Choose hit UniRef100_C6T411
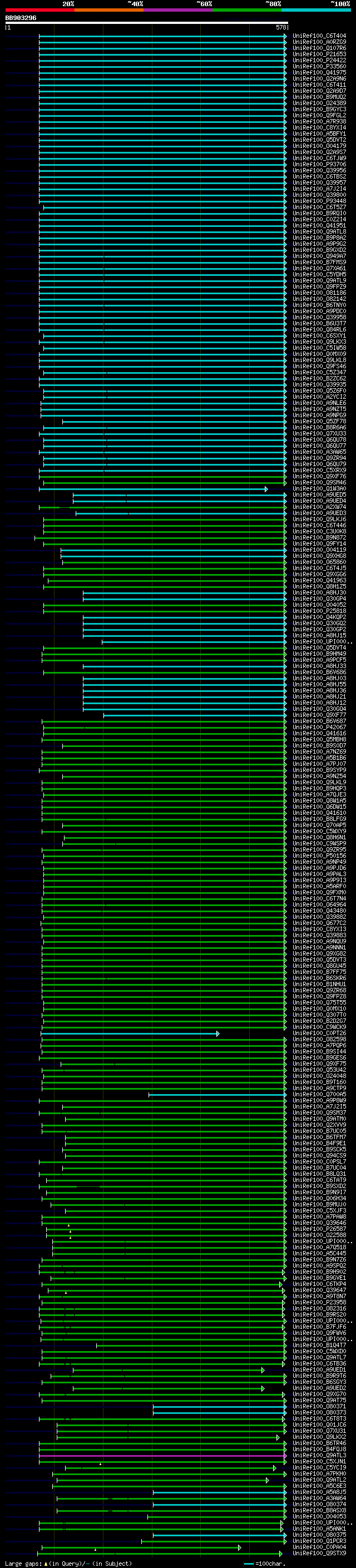Screen dimensions: 356x1568 click(x=319, y=85)
